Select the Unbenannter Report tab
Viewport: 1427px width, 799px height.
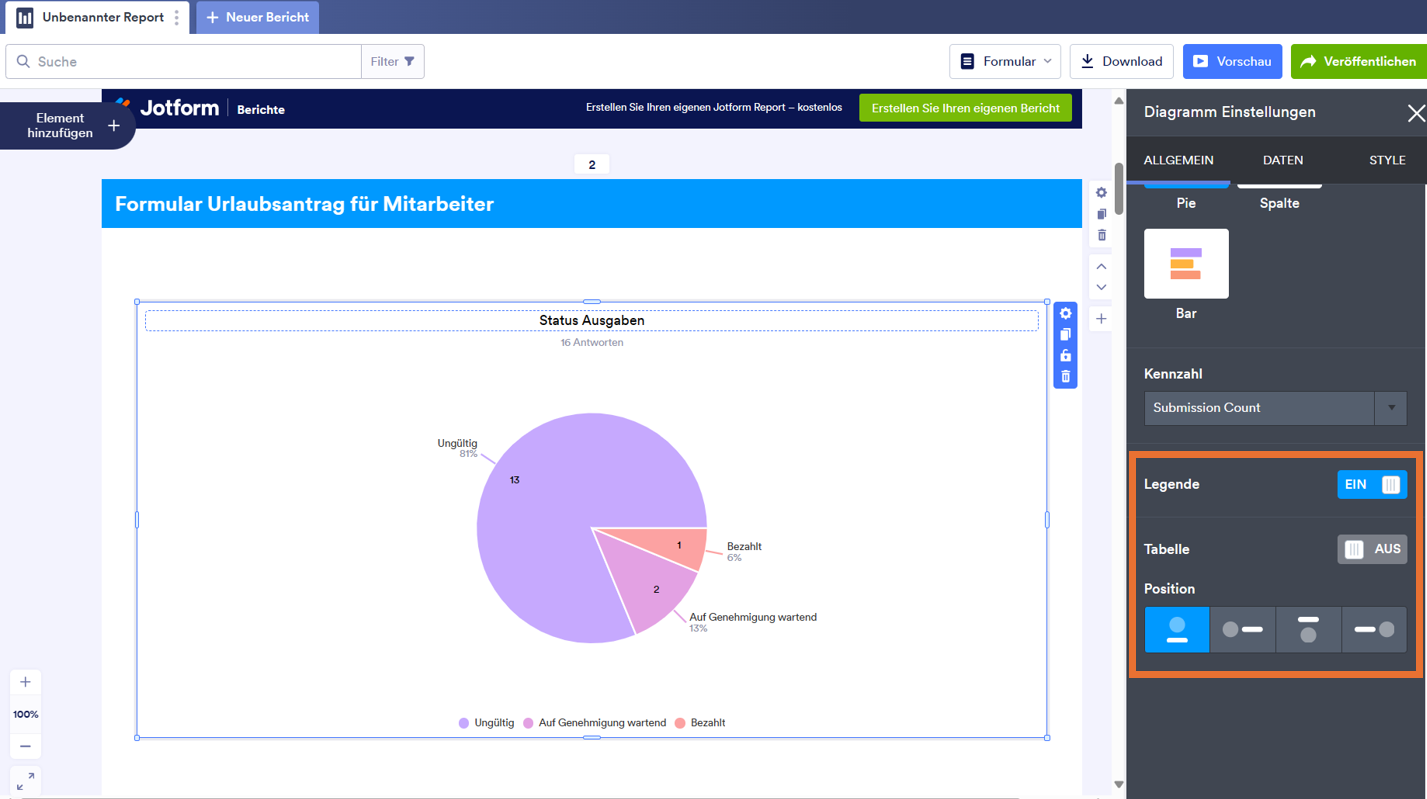[x=97, y=17]
